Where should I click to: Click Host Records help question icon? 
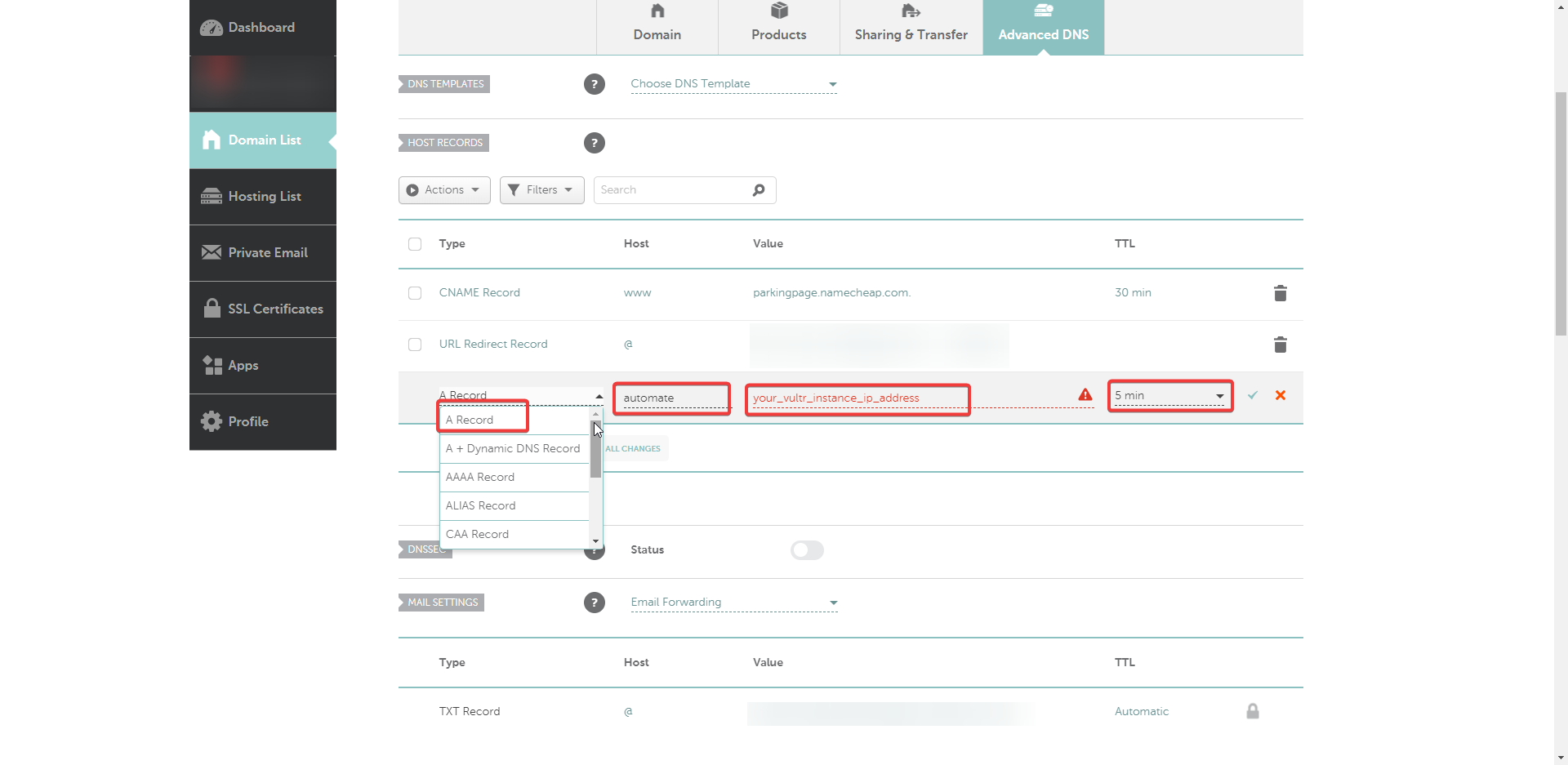[x=595, y=143]
